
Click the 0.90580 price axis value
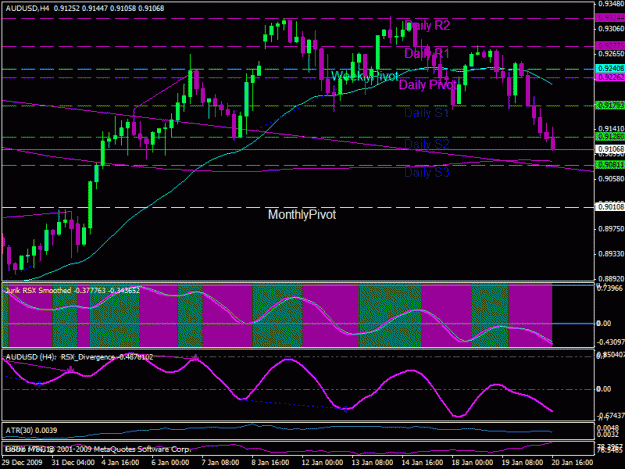pos(611,179)
